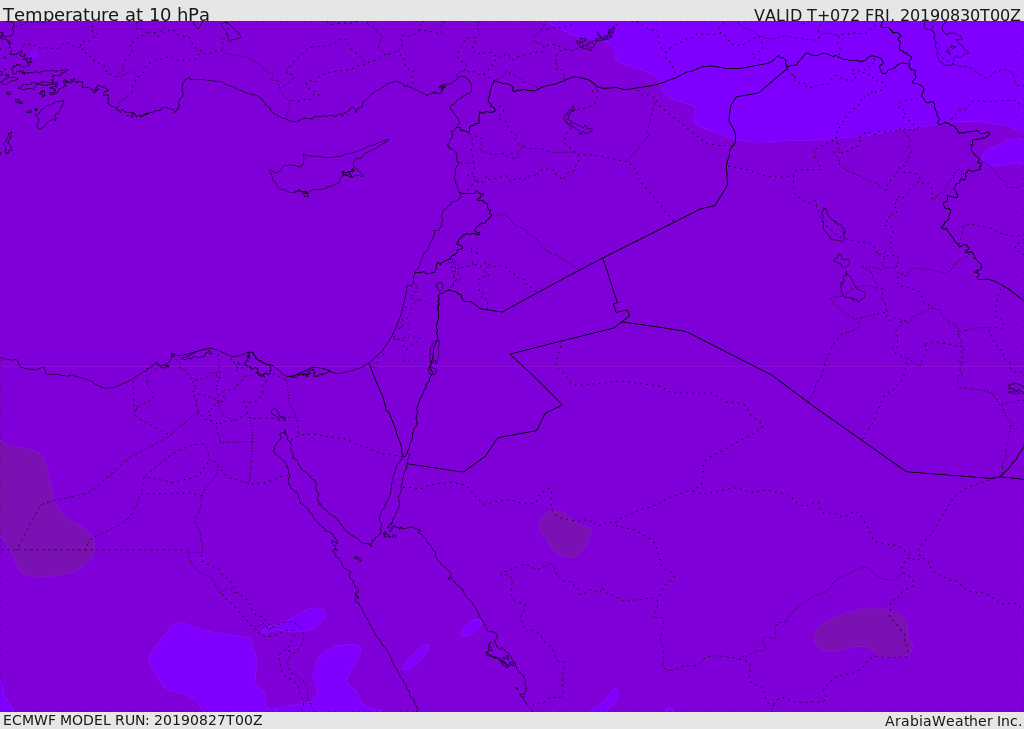
Task: Click the 'ArabiaWeather Inc.' credit text
Action: 953,721
